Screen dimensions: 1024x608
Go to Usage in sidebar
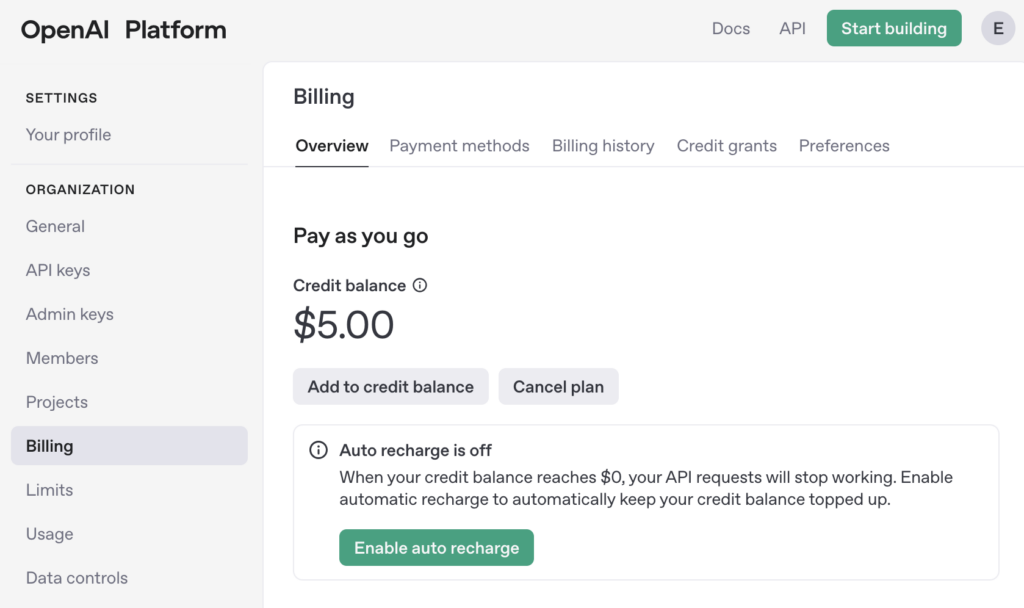[50, 534]
